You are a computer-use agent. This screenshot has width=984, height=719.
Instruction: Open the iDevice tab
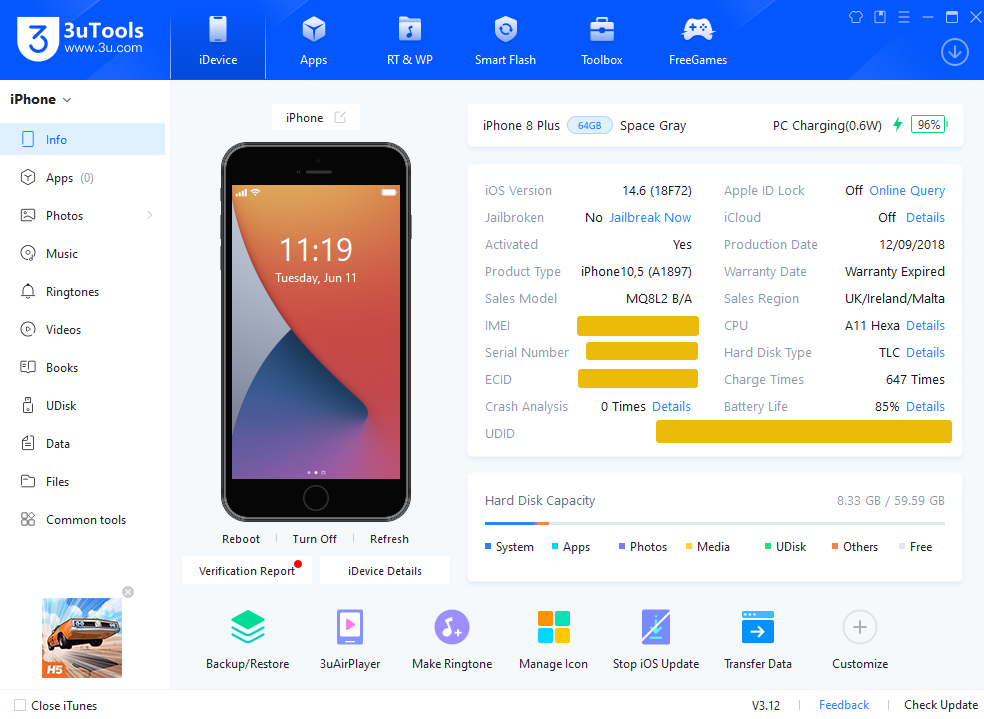tap(218, 40)
